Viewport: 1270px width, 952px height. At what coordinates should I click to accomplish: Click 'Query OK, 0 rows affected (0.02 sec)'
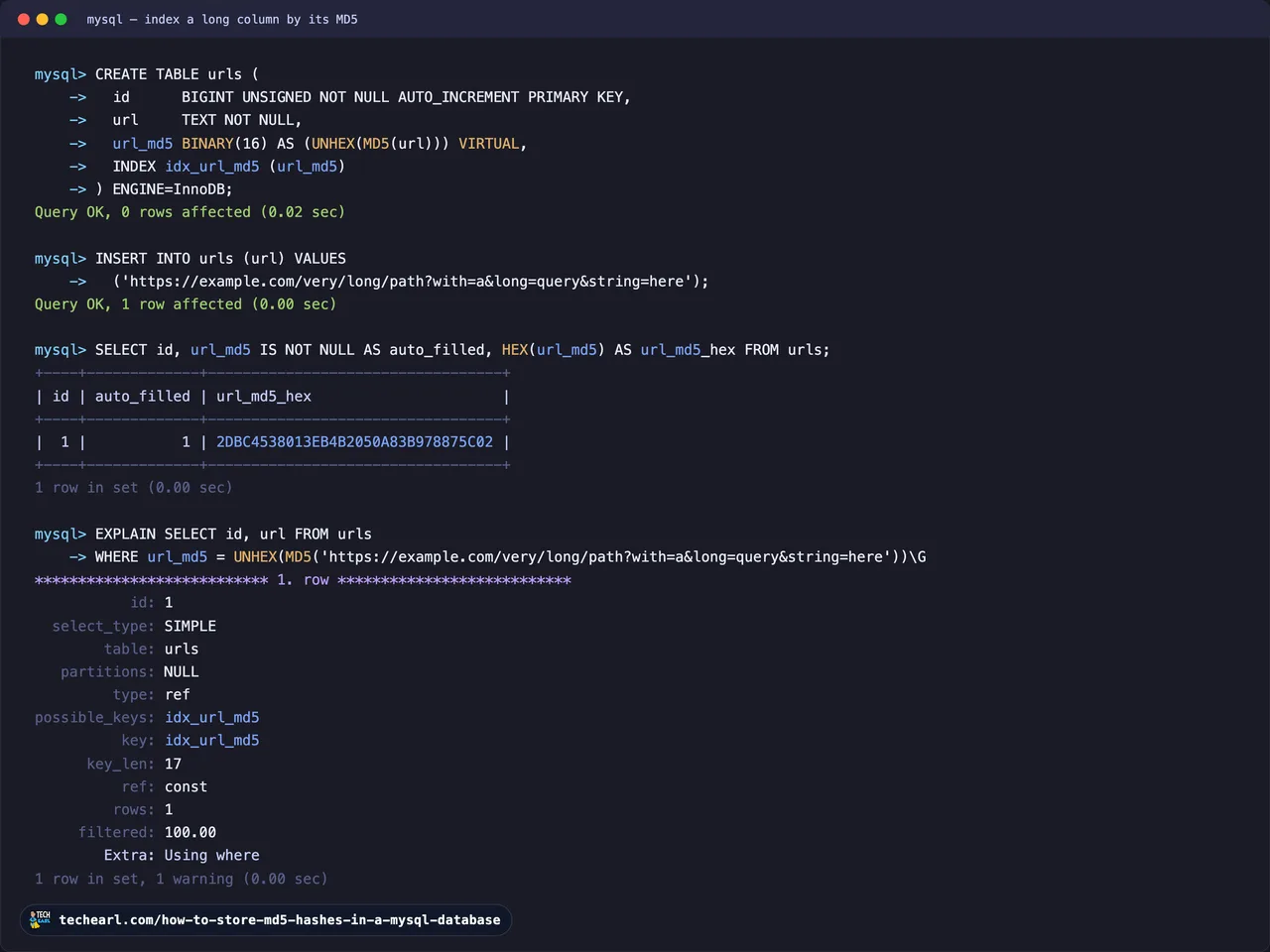[x=190, y=212]
